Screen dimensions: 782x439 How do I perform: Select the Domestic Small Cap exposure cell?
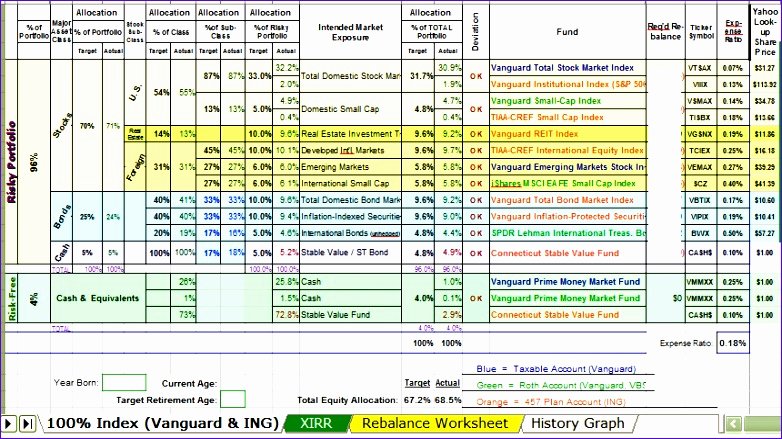point(351,109)
